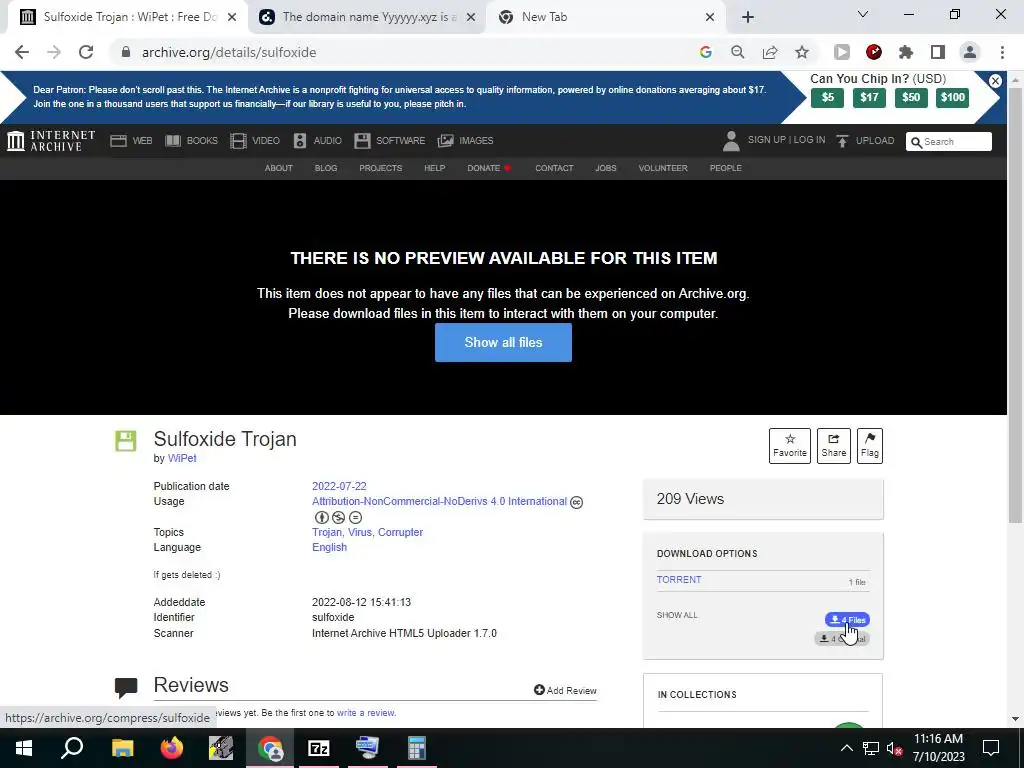Open Windows Start menu
This screenshot has height=768, width=1024.
point(24,748)
